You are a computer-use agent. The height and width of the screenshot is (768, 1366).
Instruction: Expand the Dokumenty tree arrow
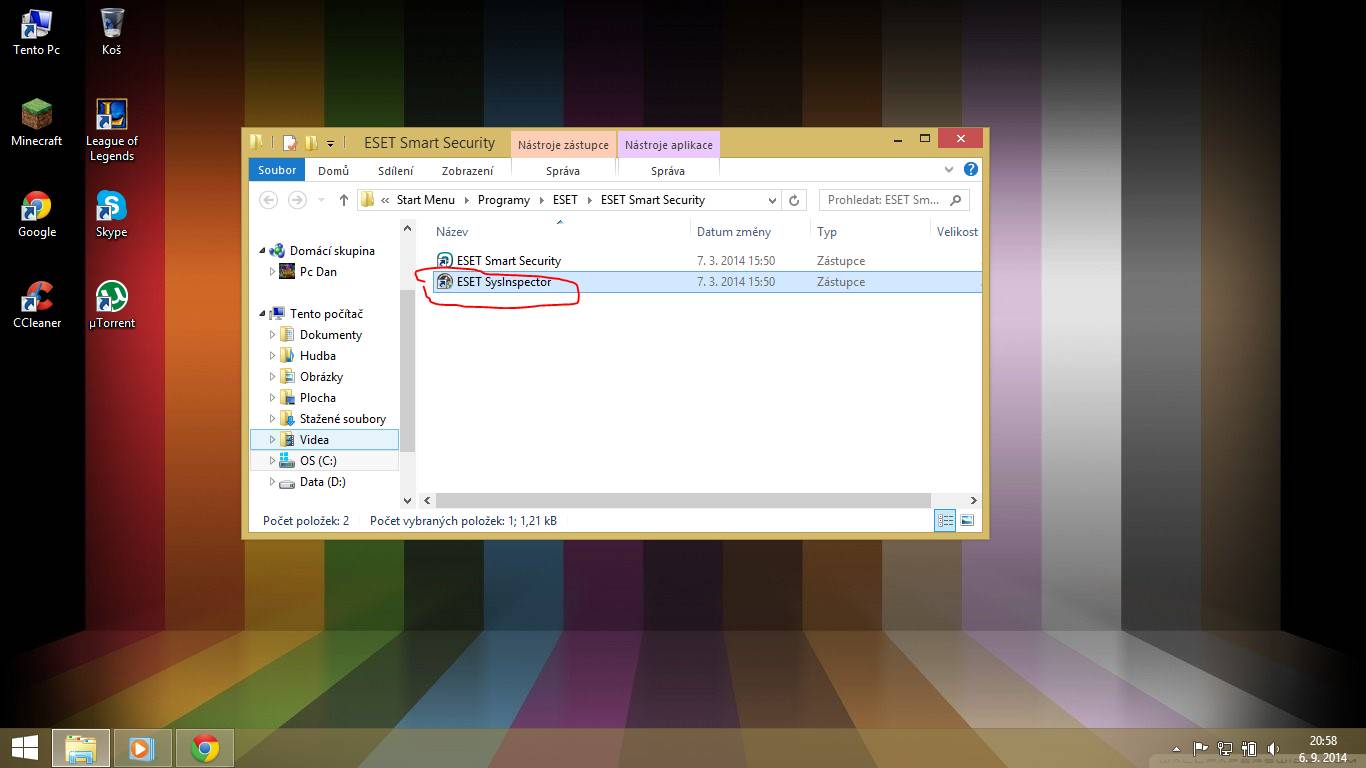(273, 335)
